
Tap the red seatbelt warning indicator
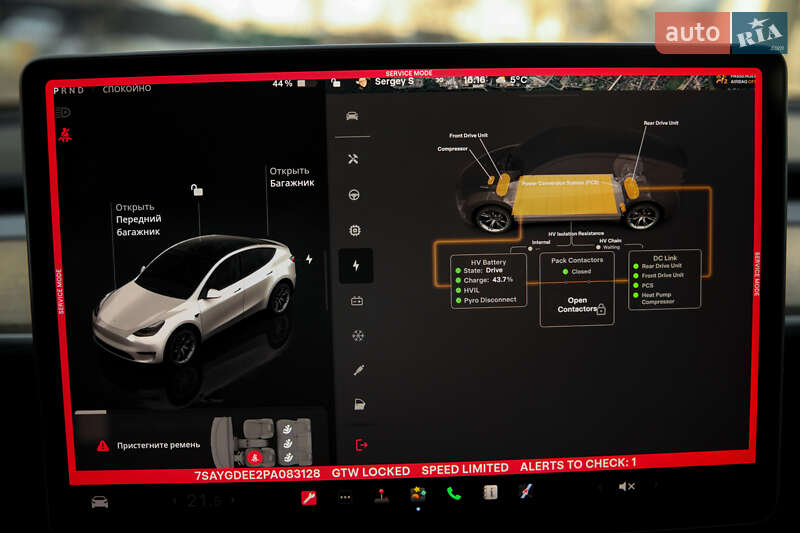(x=65, y=135)
